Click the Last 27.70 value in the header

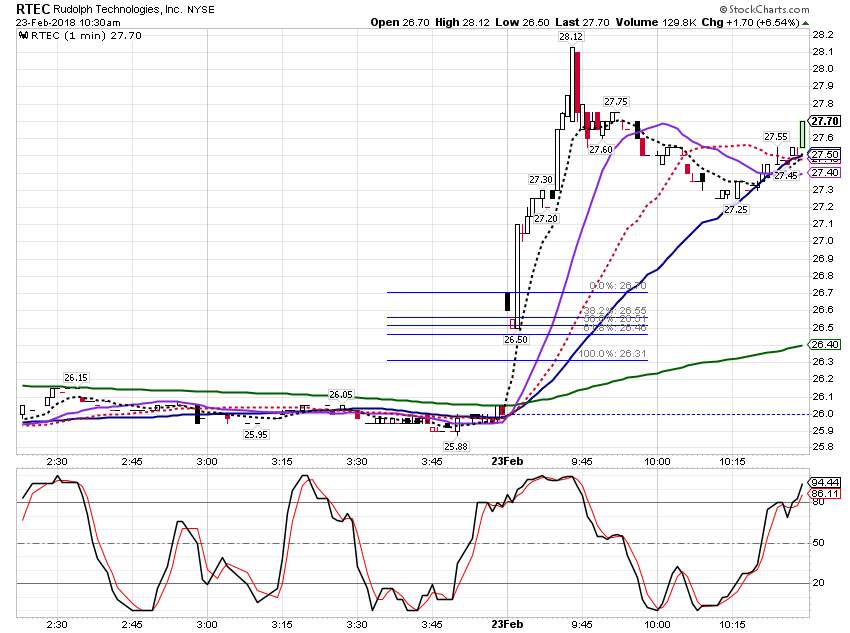coord(582,22)
